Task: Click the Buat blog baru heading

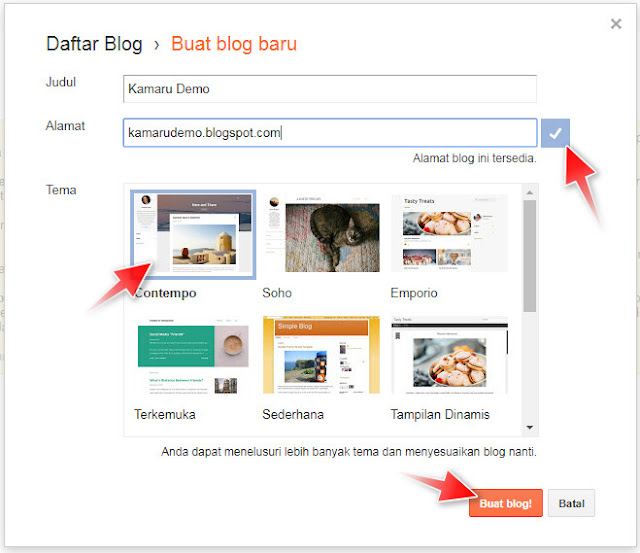Action: point(234,44)
